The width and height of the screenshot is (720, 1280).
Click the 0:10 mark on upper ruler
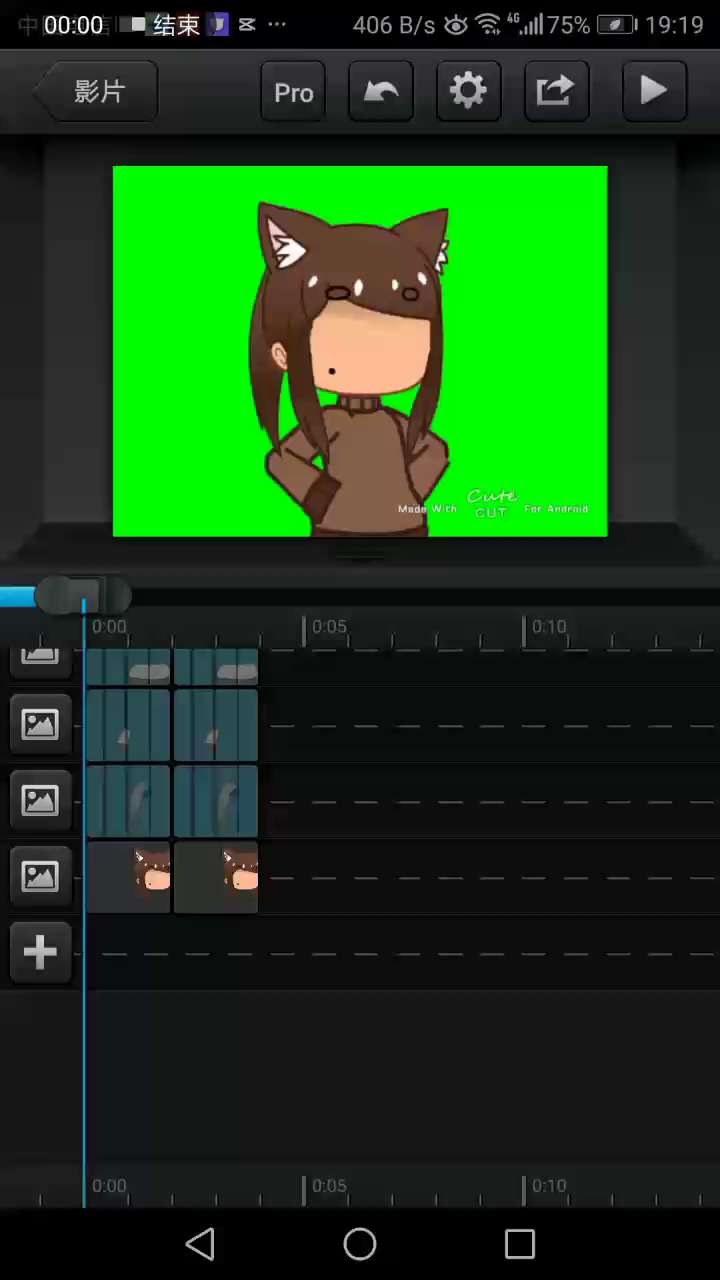tap(549, 627)
